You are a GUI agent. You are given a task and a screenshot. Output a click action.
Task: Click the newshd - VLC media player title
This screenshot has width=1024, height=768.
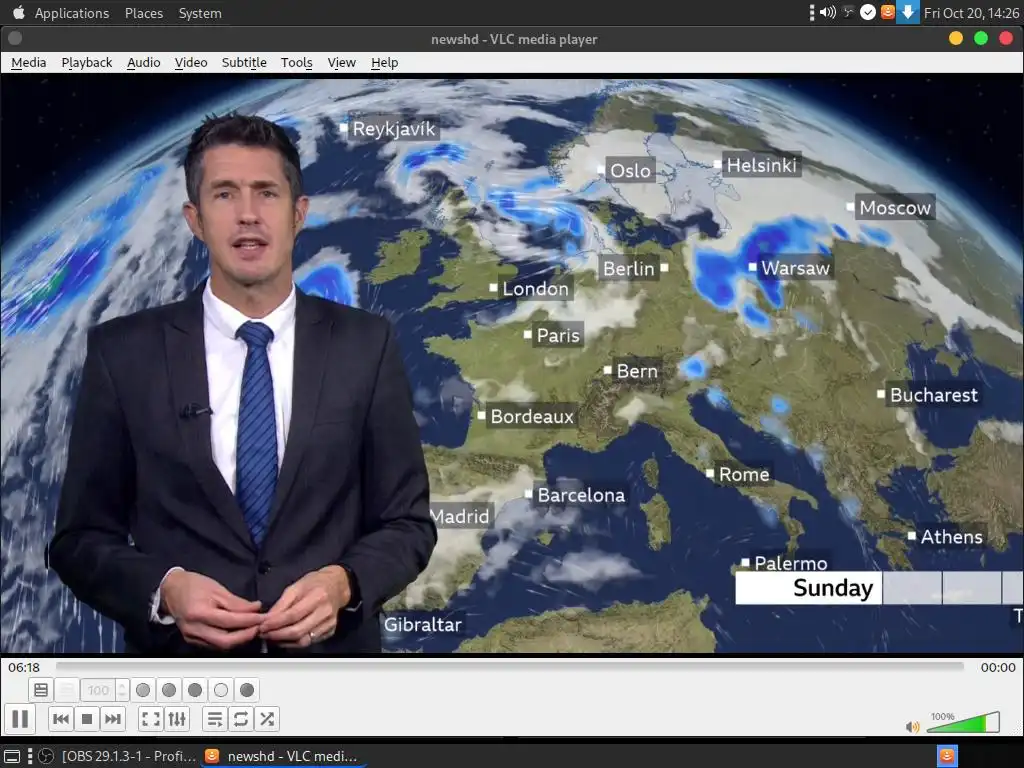[514, 39]
